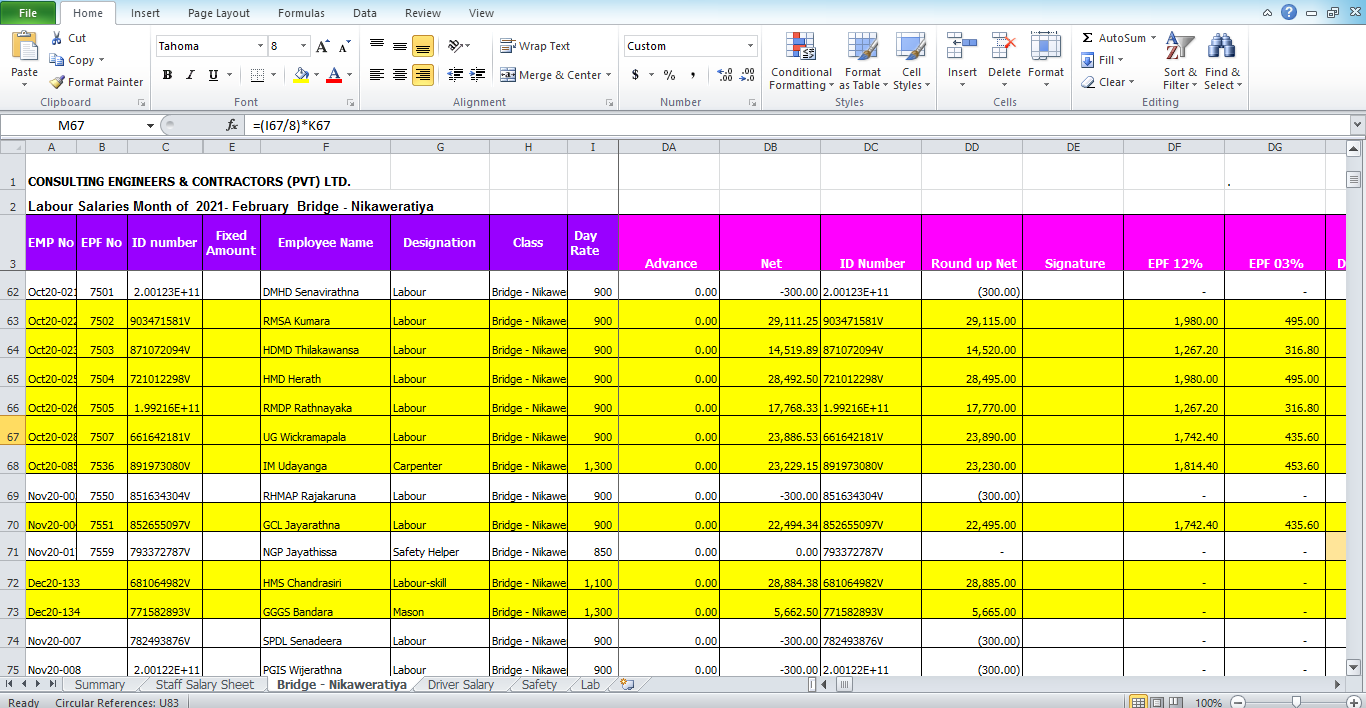Viewport: 1366px width, 708px height.
Task: Click the Merge & Center button
Action: [x=551, y=74]
